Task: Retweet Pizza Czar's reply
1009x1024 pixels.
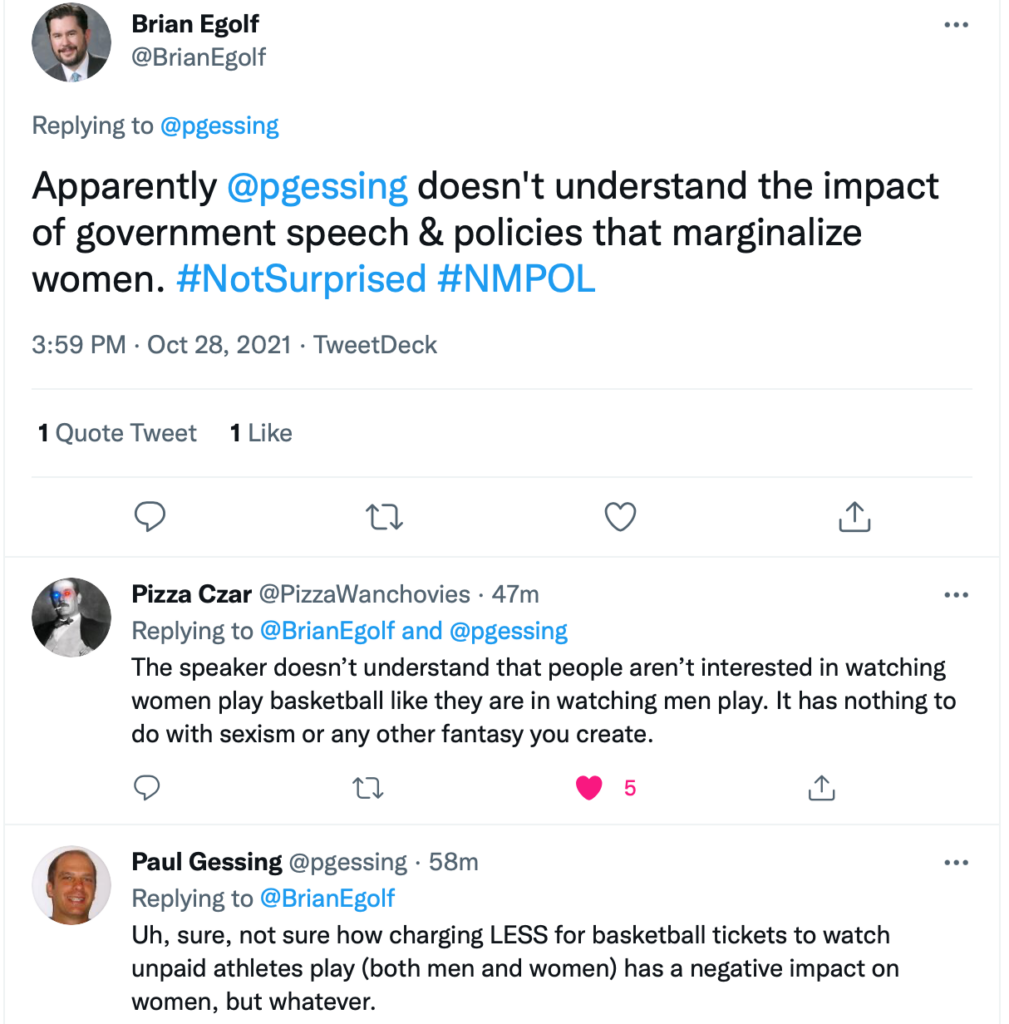Action: pos(369,788)
